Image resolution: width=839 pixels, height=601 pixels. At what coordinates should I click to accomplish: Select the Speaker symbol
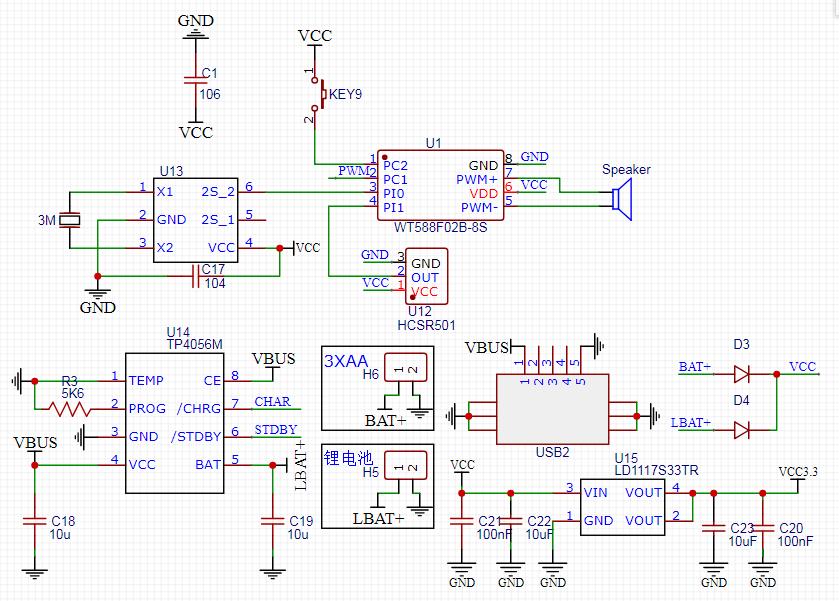point(622,199)
